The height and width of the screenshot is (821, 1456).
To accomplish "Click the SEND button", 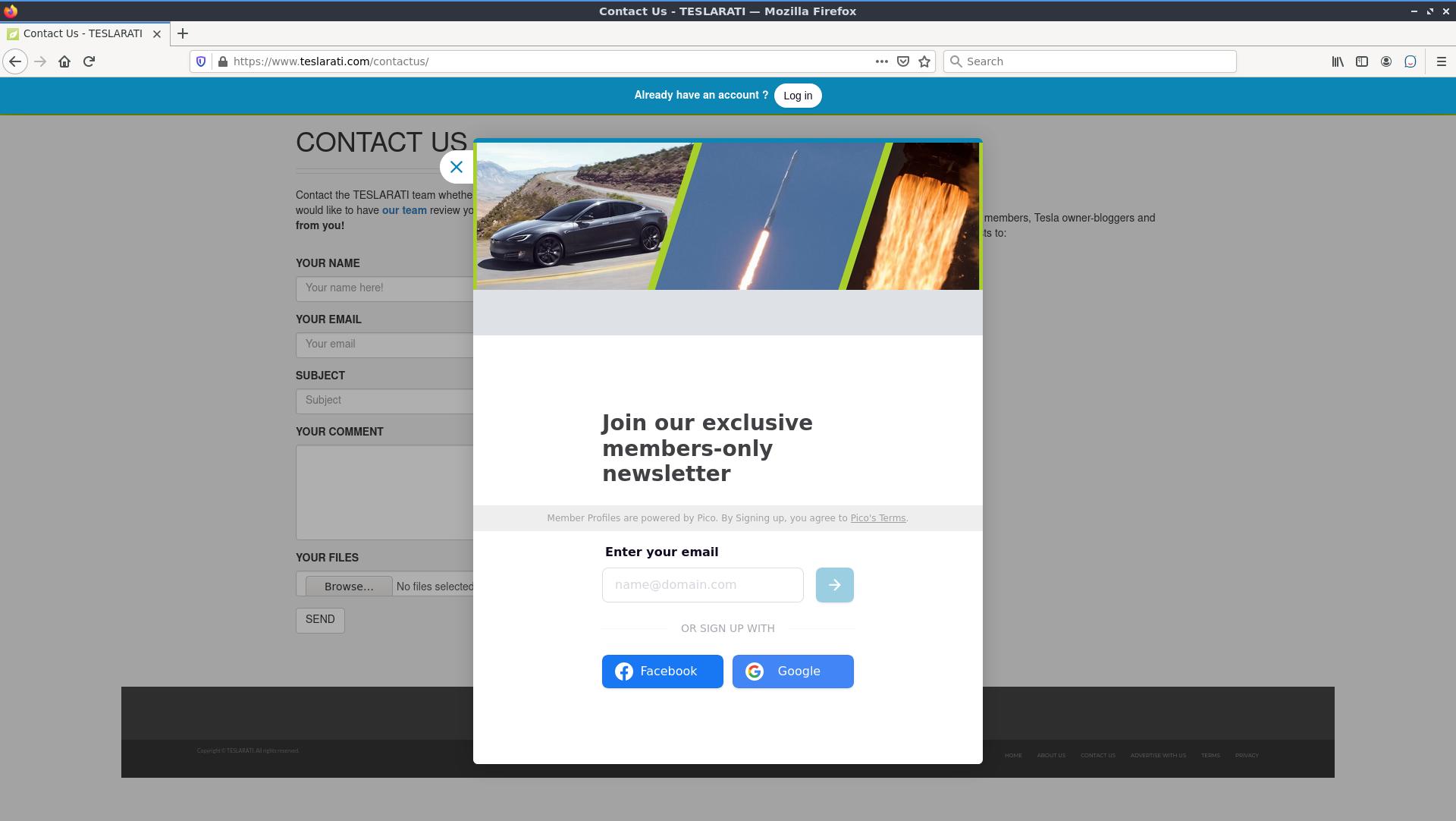I will (x=320, y=620).
